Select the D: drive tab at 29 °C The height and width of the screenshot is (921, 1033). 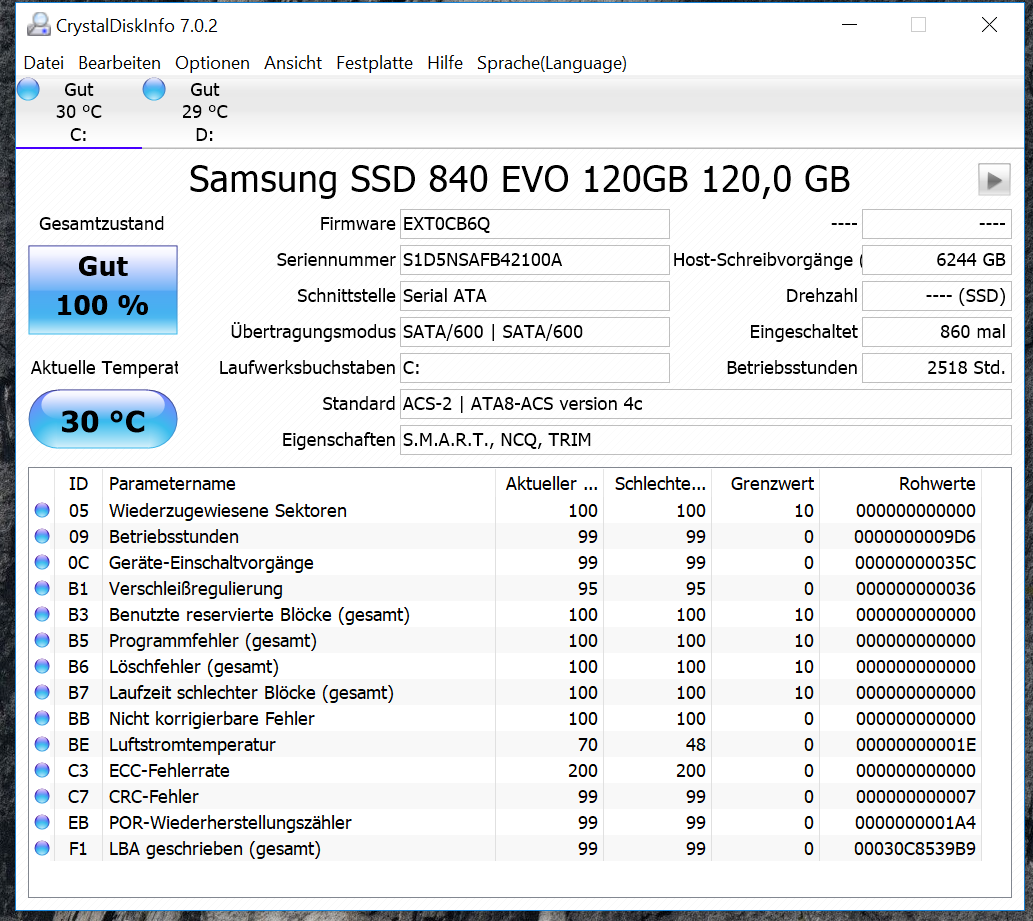pyautogui.click(x=205, y=112)
